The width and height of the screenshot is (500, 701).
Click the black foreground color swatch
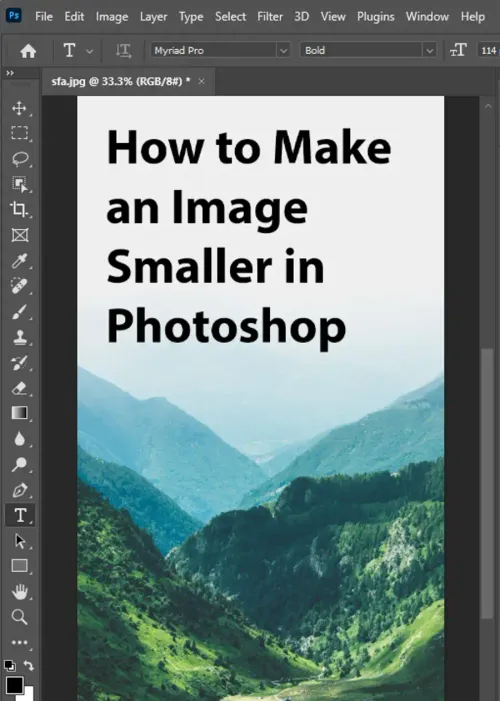[x=14, y=684]
